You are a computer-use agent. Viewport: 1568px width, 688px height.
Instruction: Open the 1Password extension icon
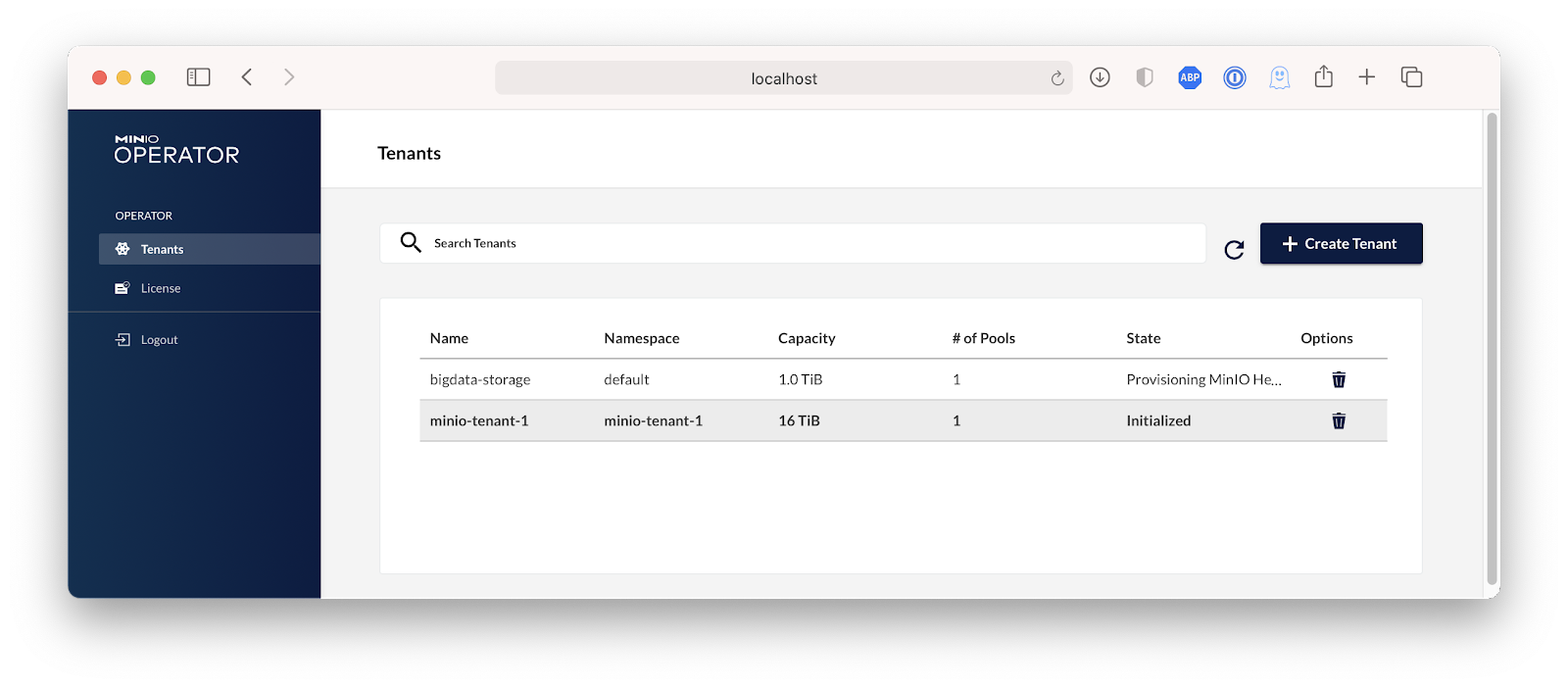click(1234, 77)
